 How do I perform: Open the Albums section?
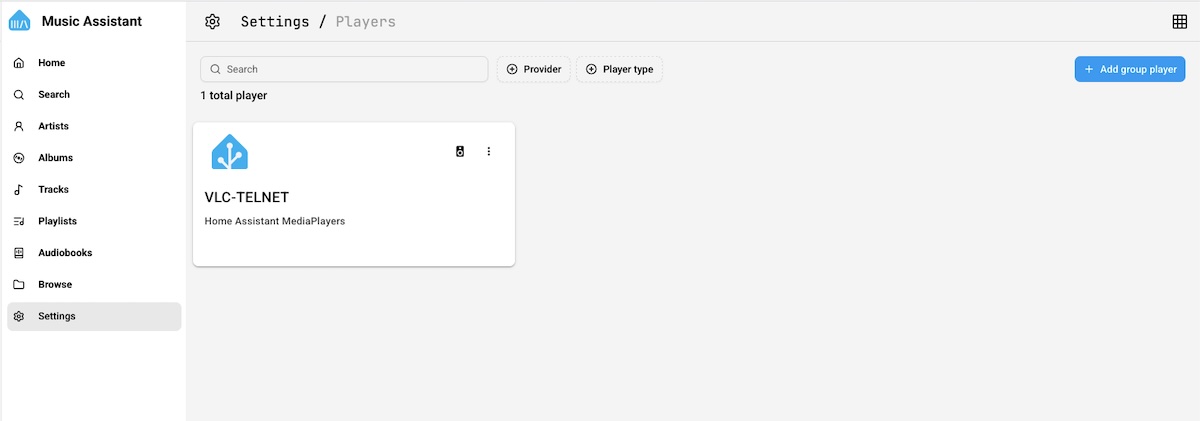pyautogui.click(x=56, y=158)
